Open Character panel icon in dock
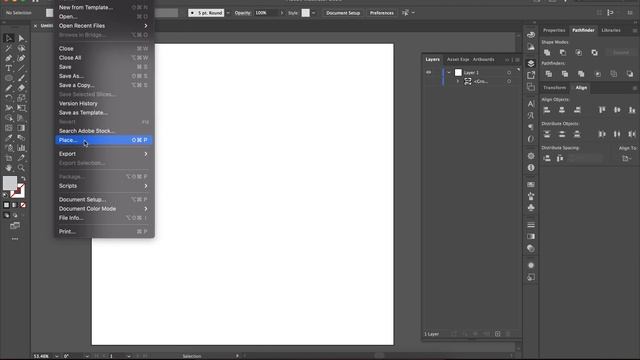The width and height of the screenshot is (640, 360). [531, 104]
